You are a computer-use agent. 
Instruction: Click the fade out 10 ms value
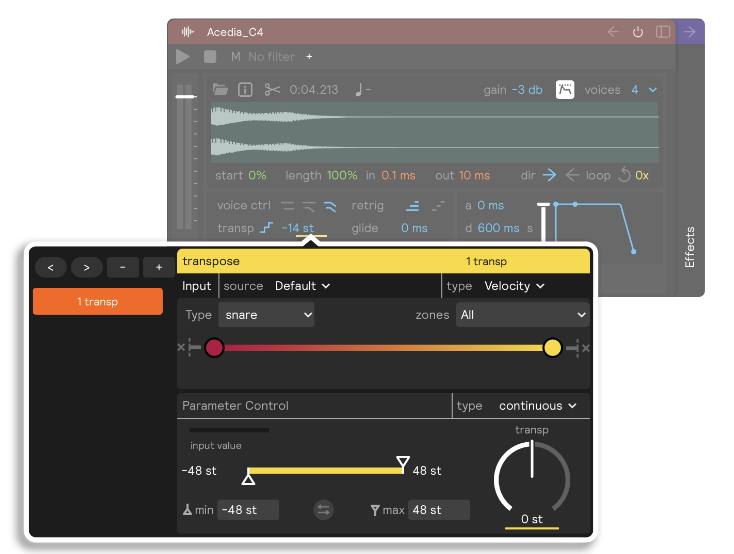click(x=475, y=176)
